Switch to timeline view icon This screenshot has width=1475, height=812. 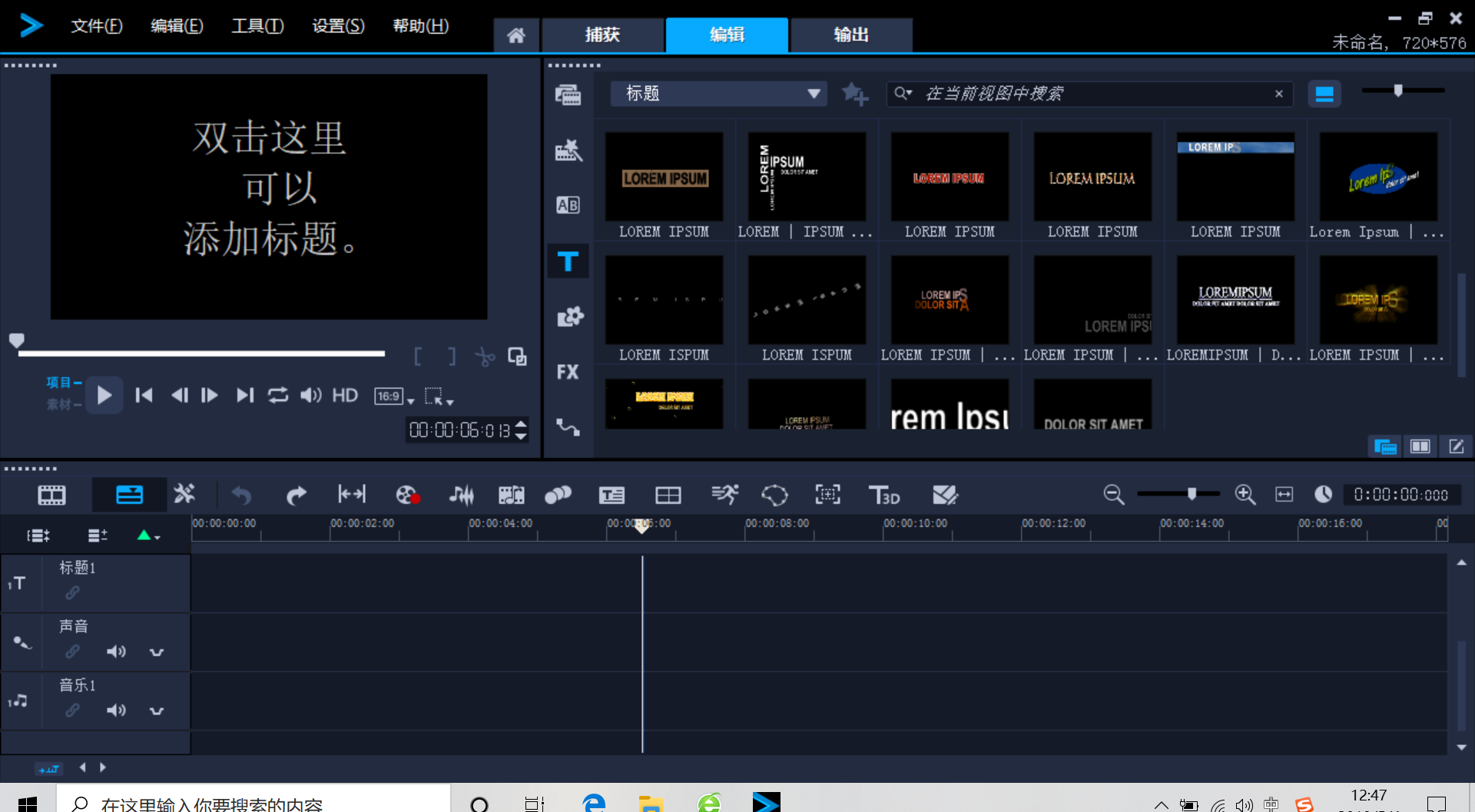point(129,495)
